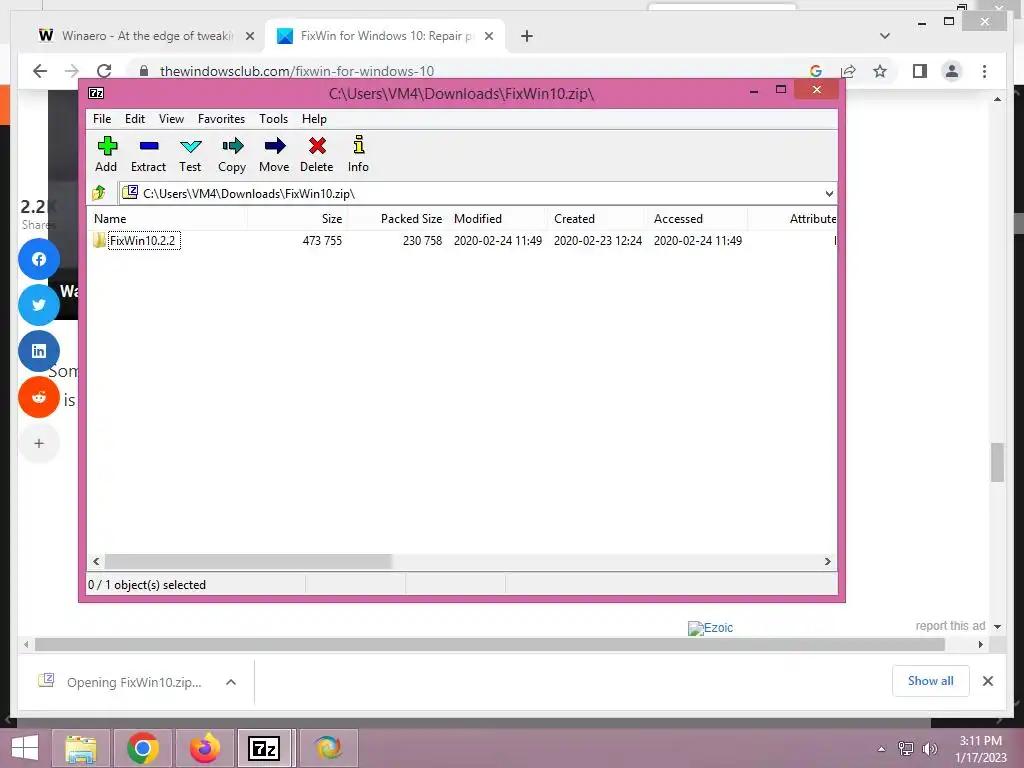This screenshot has width=1024, height=768.
Task: Open the File menu
Action: tap(102, 119)
